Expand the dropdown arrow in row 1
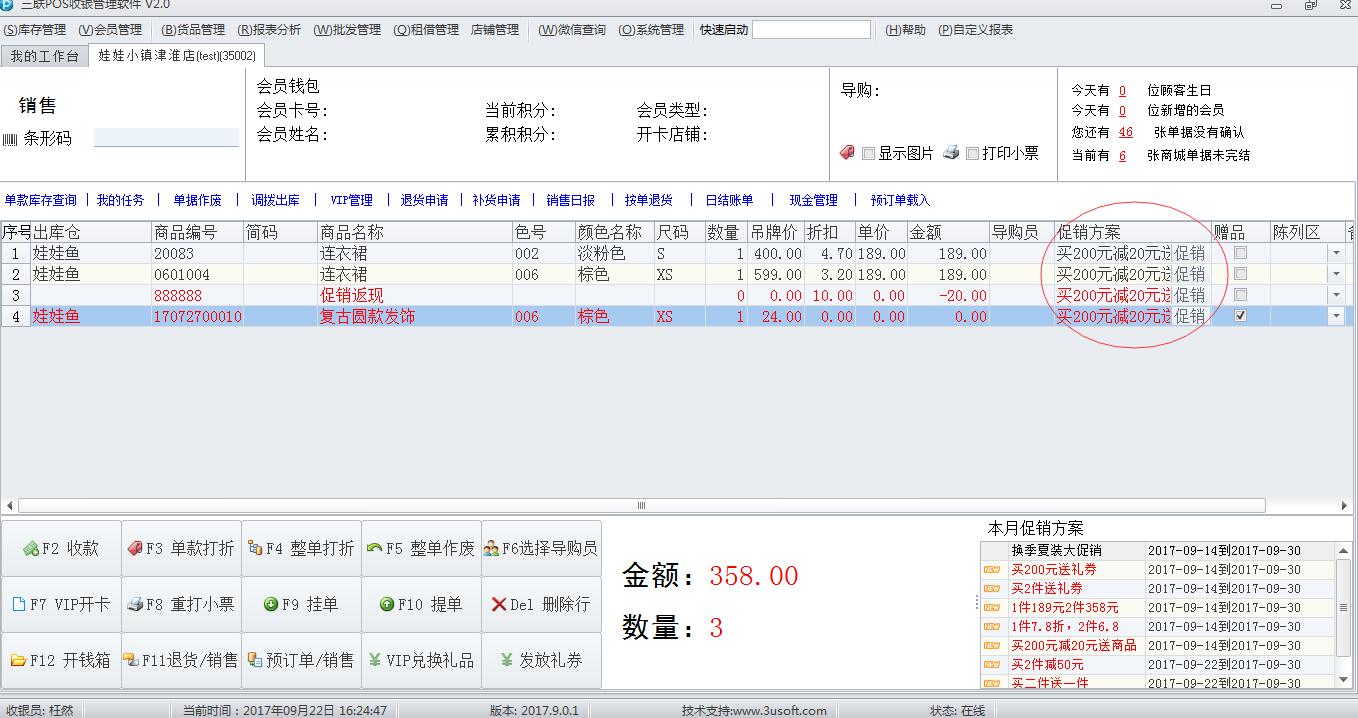1358x718 pixels. click(1335, 254)
